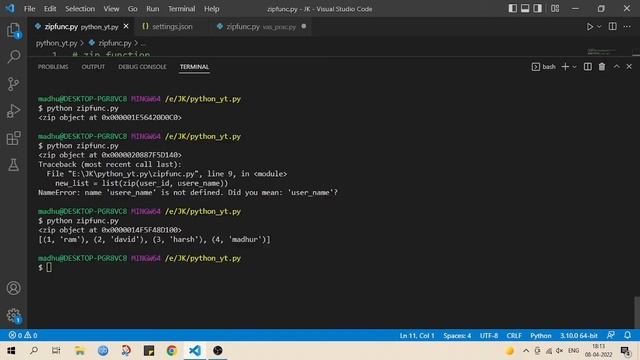The image size is (640, 360).
Task: Click Ln 11, Col 1 status
Action: [x=417, y=336]
